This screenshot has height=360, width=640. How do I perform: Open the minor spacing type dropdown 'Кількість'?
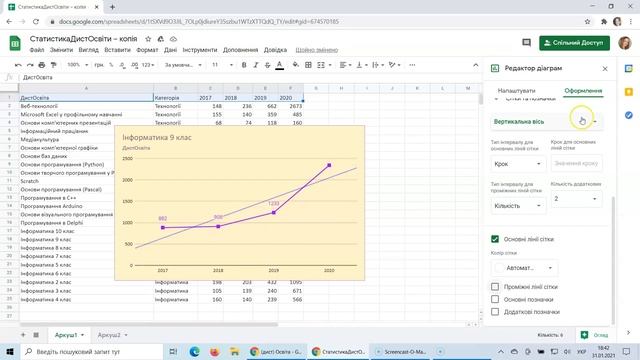(x=518, y=206)
